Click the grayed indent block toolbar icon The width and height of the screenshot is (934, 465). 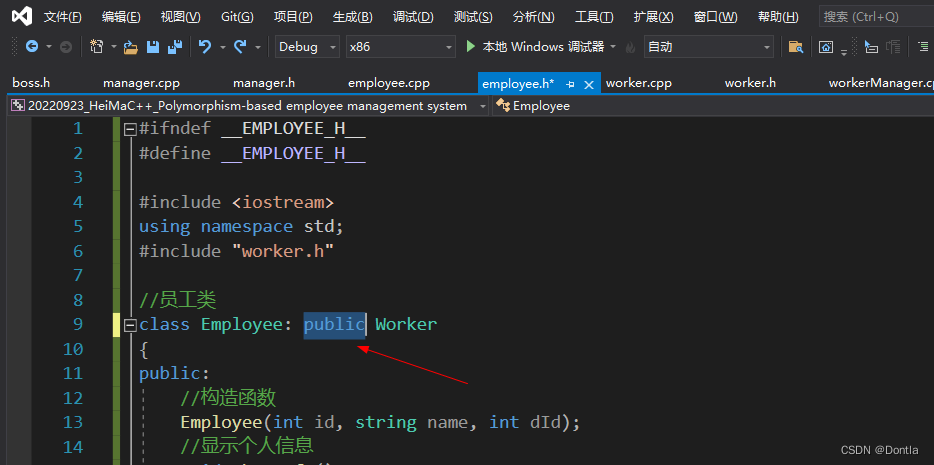(x=893, y=46)
